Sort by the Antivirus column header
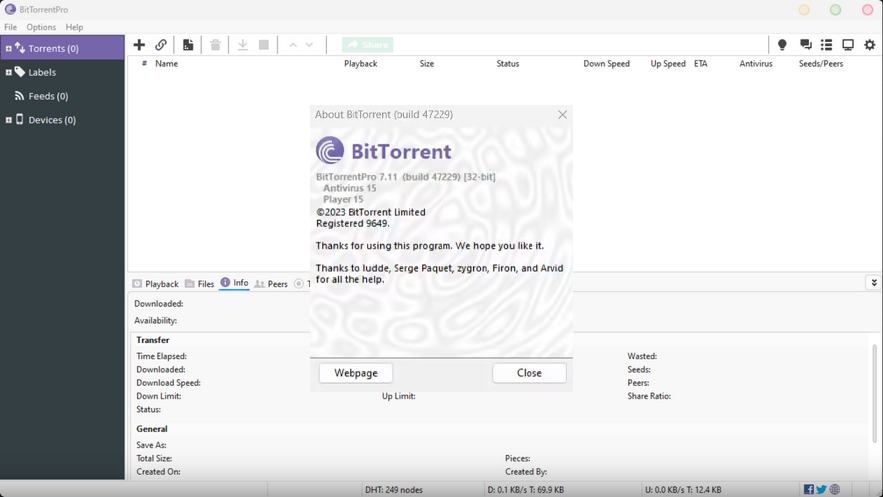 coord(756,64)
